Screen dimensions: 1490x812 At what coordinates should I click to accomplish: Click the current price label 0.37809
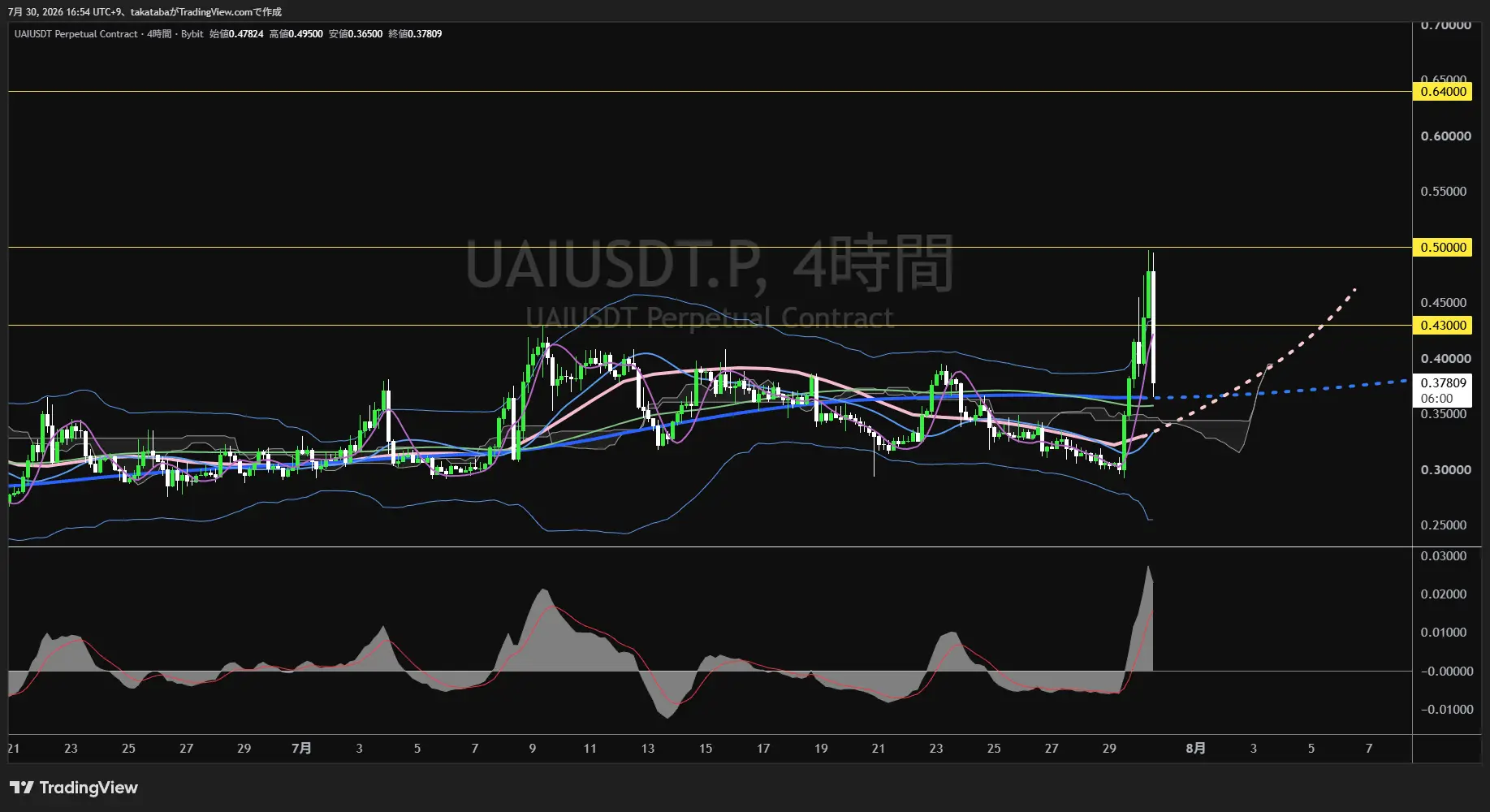coord(1443,382)
